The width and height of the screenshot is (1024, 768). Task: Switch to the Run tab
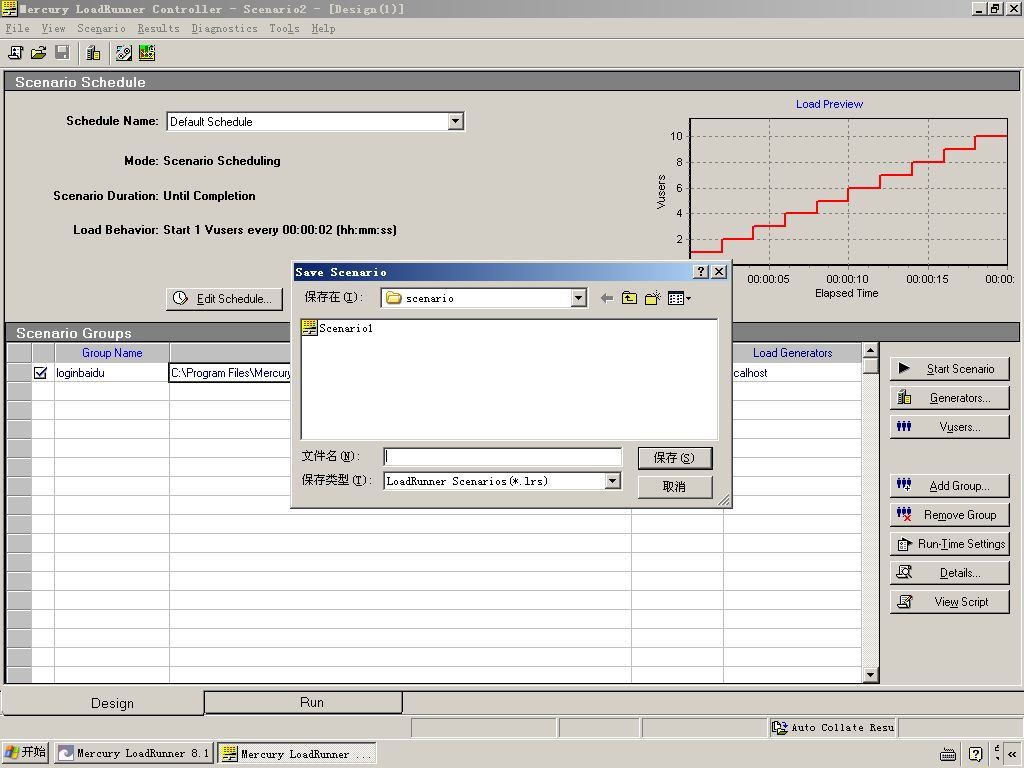[311, 702]
